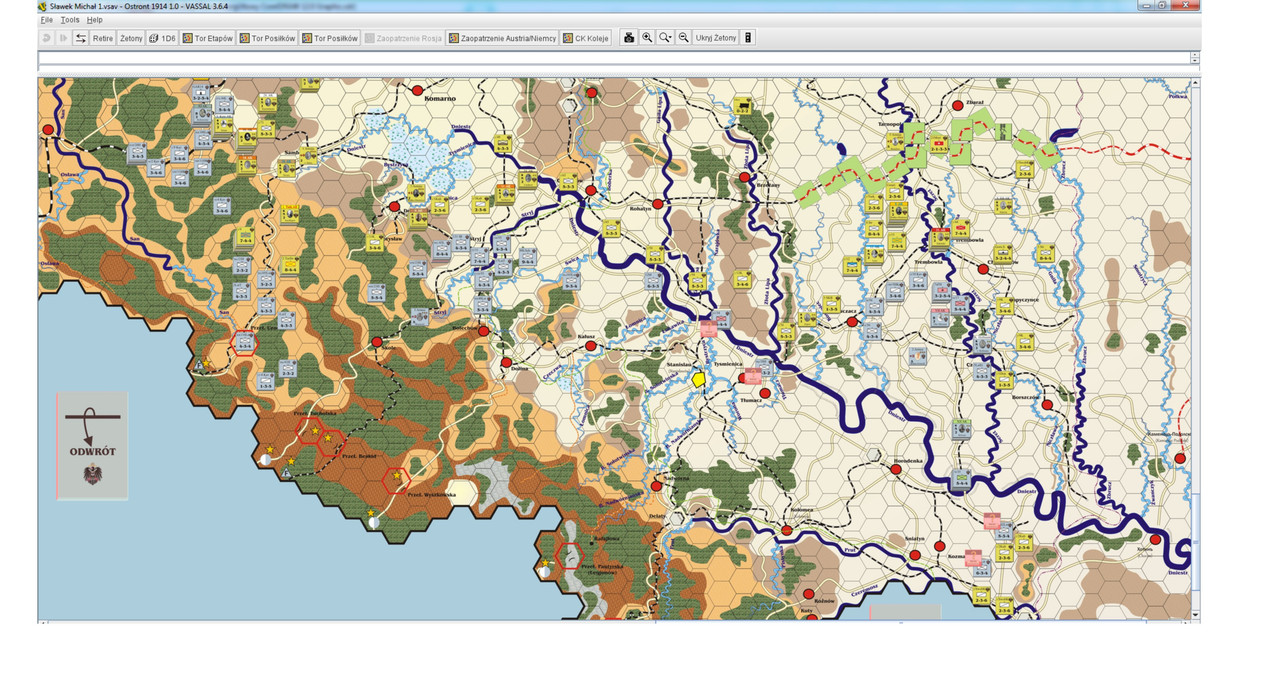
Task: Click the Nadwórna red town dot
Action: (x=656, y=485)
